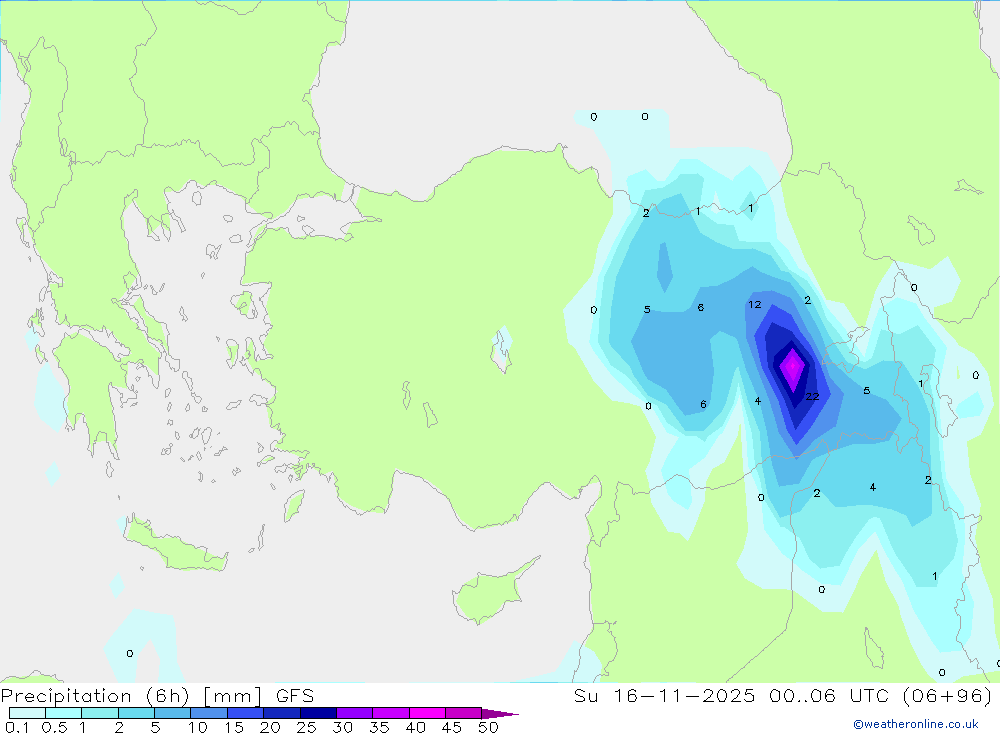Click the "Su 16-11-2025 00..06 UTC (06+96)" date text
The width and height of the screenshot is (1000, 733).
783,695
